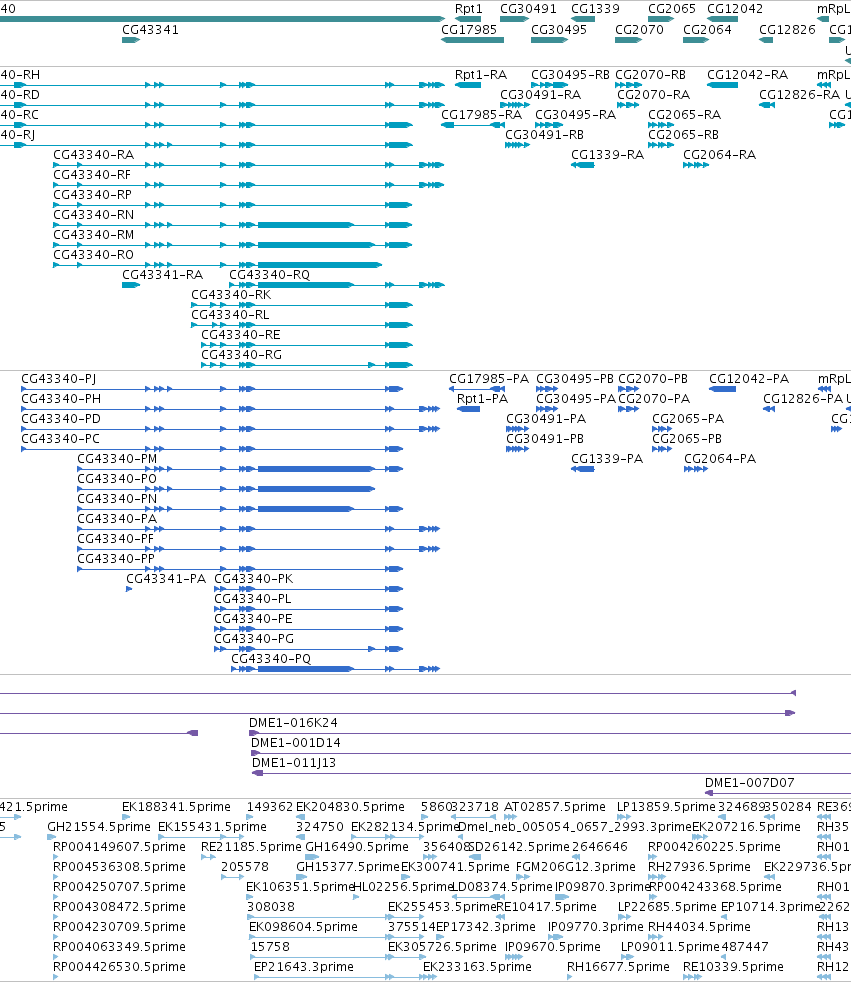Click protein CG43340-PH
This screenshot has height=982, width=851.
61,399
